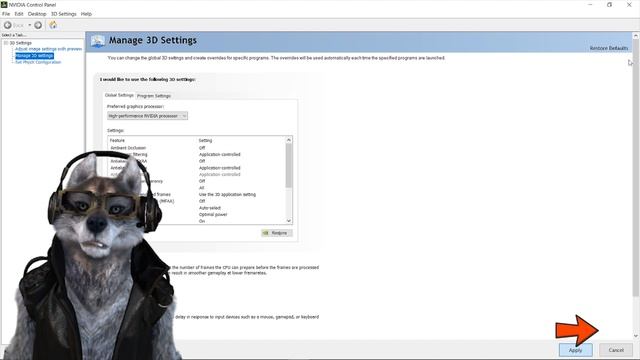
Task: Click main page scrollbar down arrow
Action: tap(636, 336)
